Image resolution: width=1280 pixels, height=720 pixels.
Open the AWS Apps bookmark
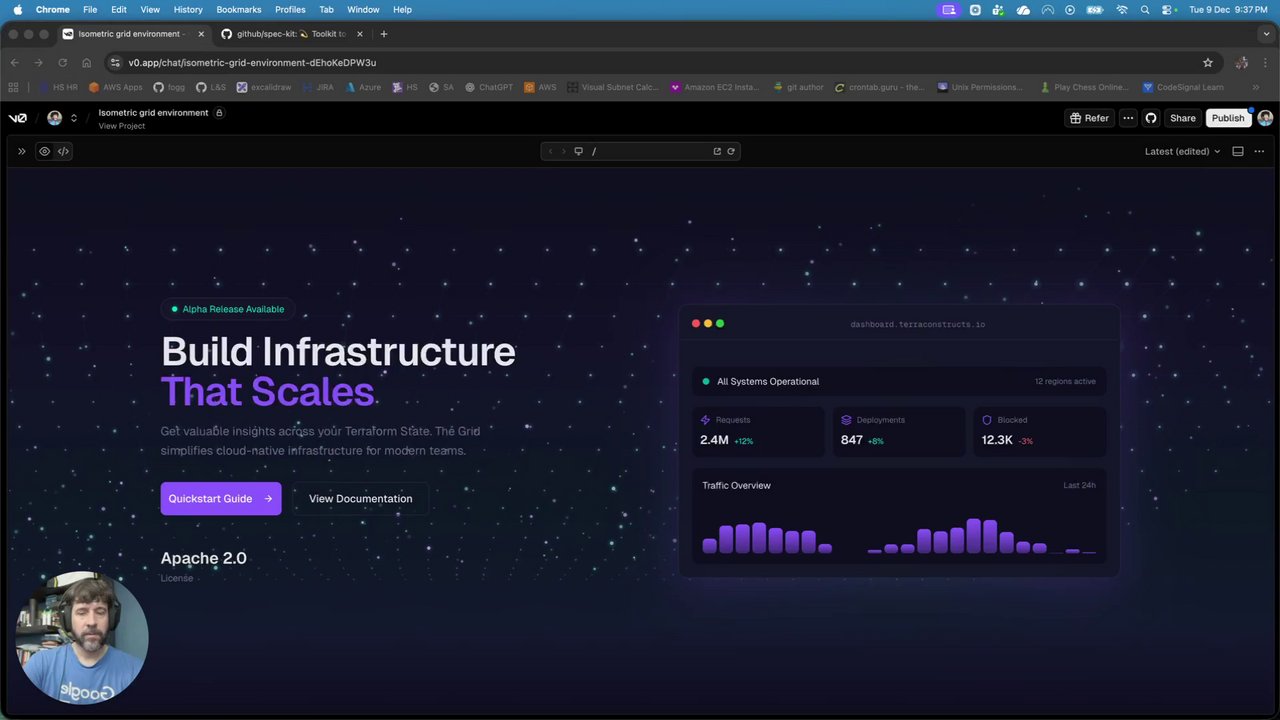116,87
